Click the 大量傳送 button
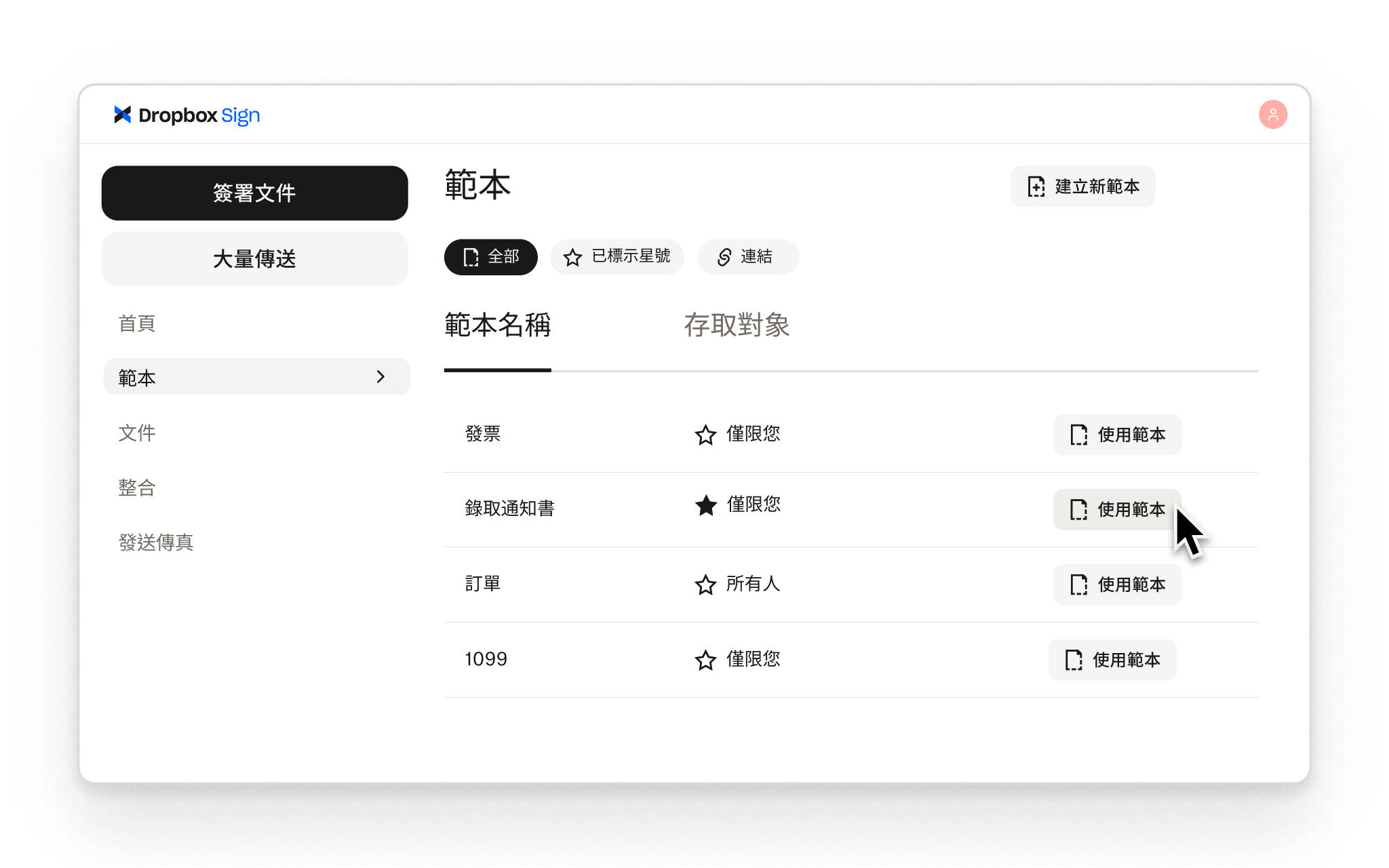Screen dimensions: 1389x868 (254, 259)
